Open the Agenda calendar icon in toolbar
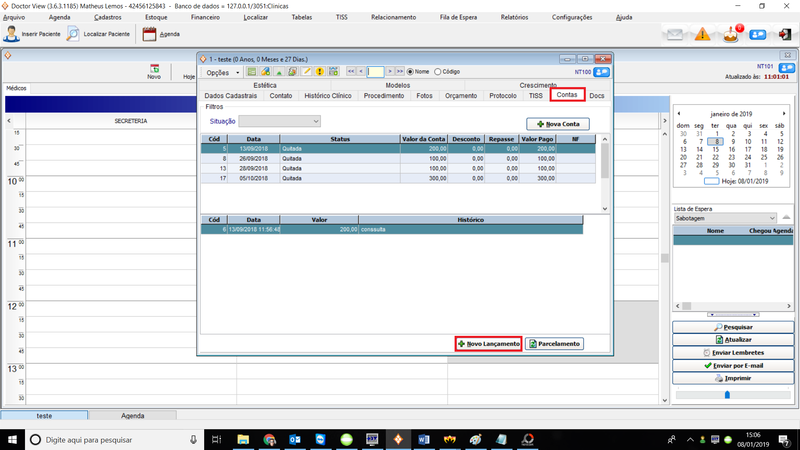800x450 pixels. click(149, 34)
